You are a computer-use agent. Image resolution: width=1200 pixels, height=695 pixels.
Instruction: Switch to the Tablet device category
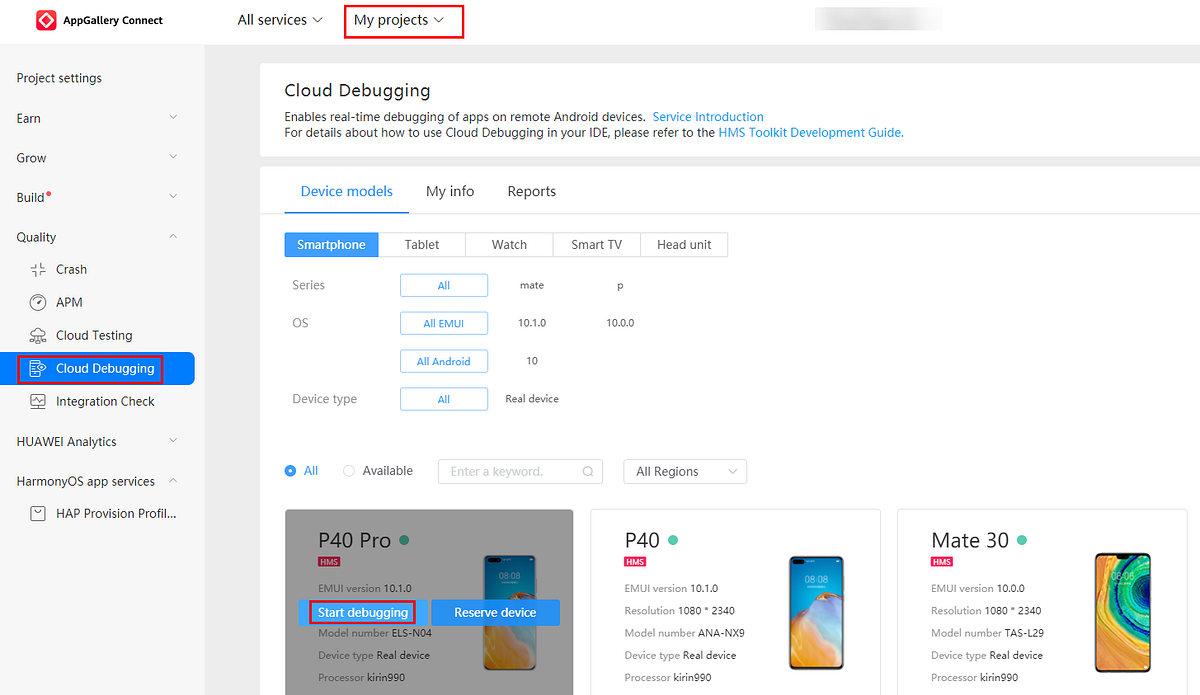pos(421,244)
